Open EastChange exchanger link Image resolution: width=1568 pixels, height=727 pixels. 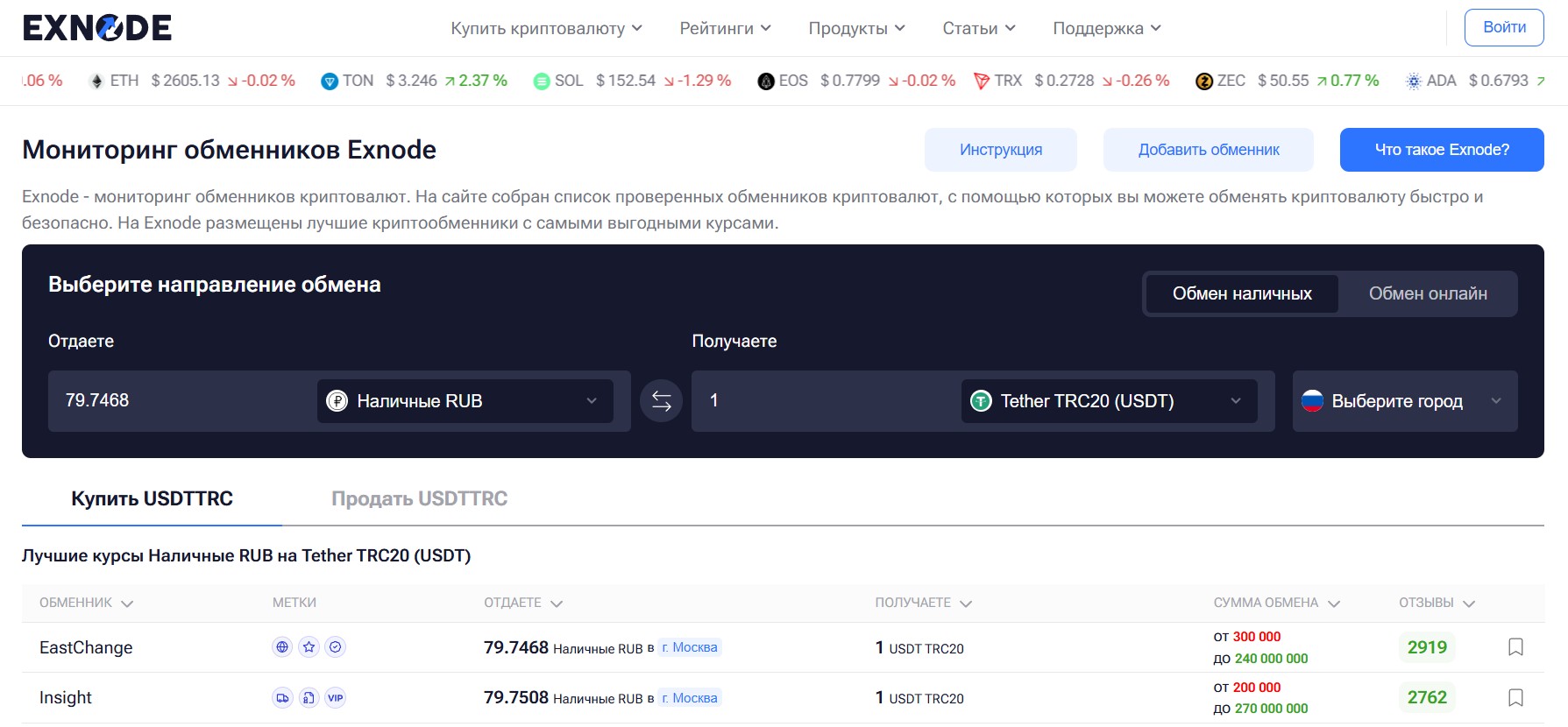[86, 647]
